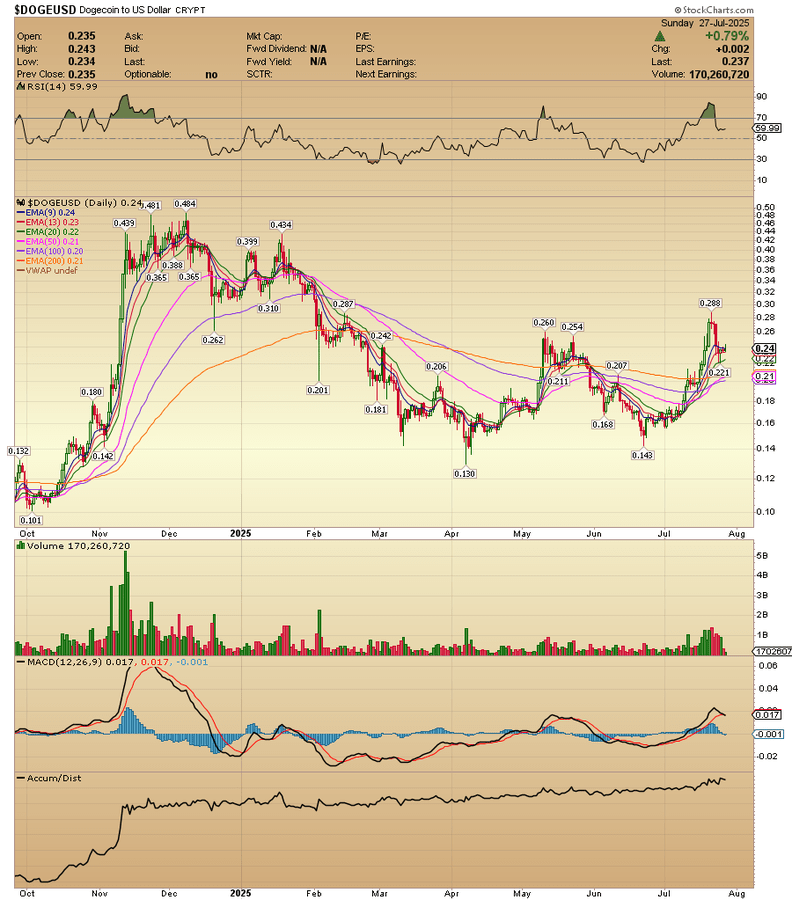Image resolution: width=792 pixels, height=900 pixels.
Task: Click the Optionable 'no' value
Action: click(x=211, y=75)
